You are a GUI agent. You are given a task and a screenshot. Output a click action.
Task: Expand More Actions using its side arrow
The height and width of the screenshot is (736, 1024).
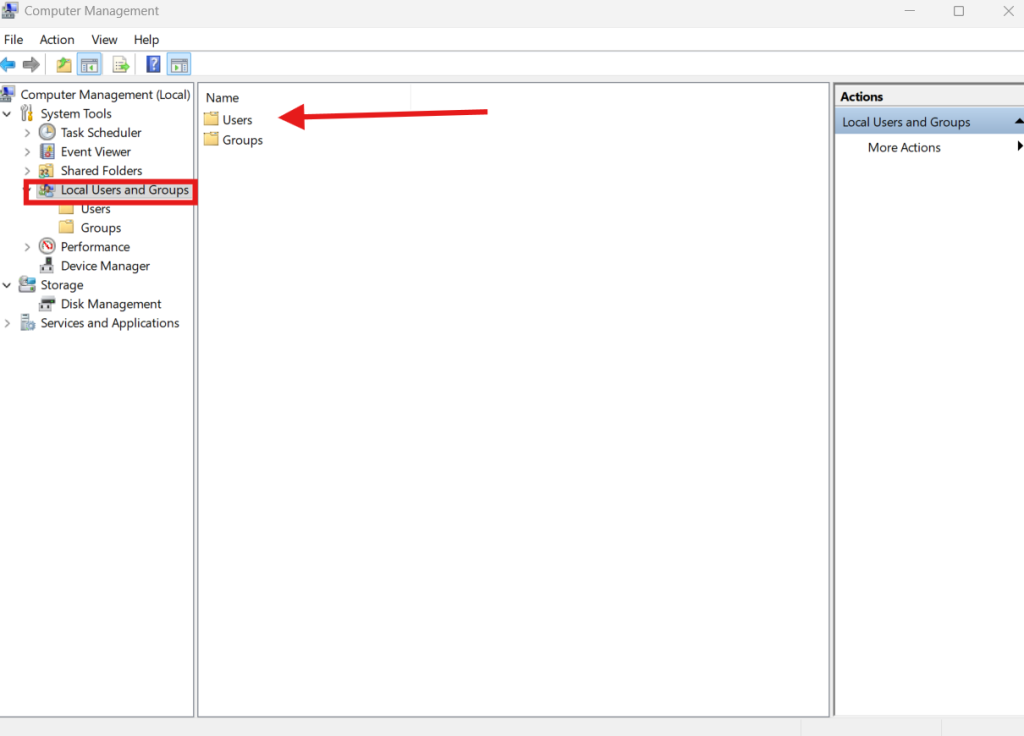click(x=1019, y=146)
